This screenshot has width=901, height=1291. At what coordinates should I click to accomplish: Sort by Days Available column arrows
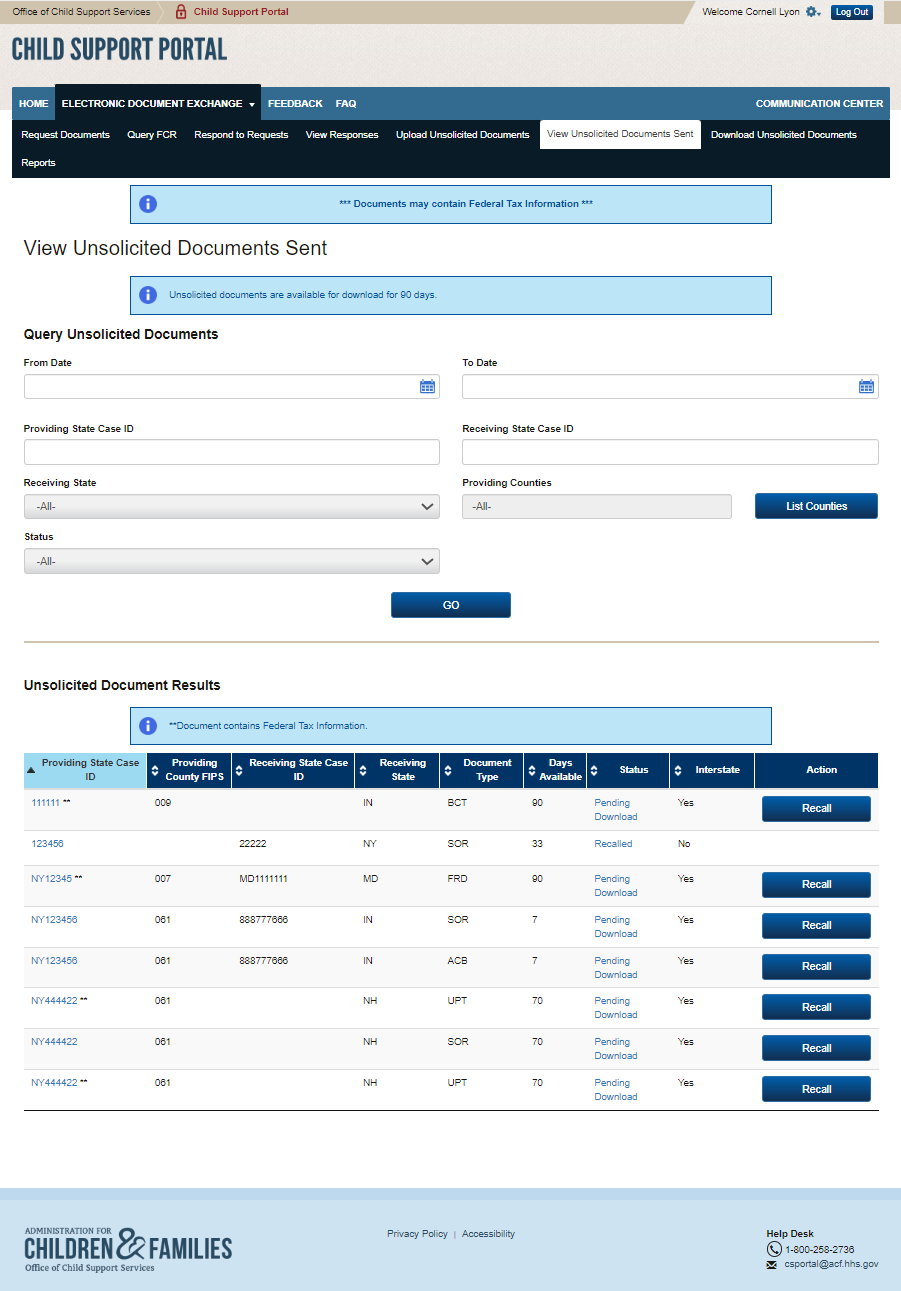coord(532,770)
